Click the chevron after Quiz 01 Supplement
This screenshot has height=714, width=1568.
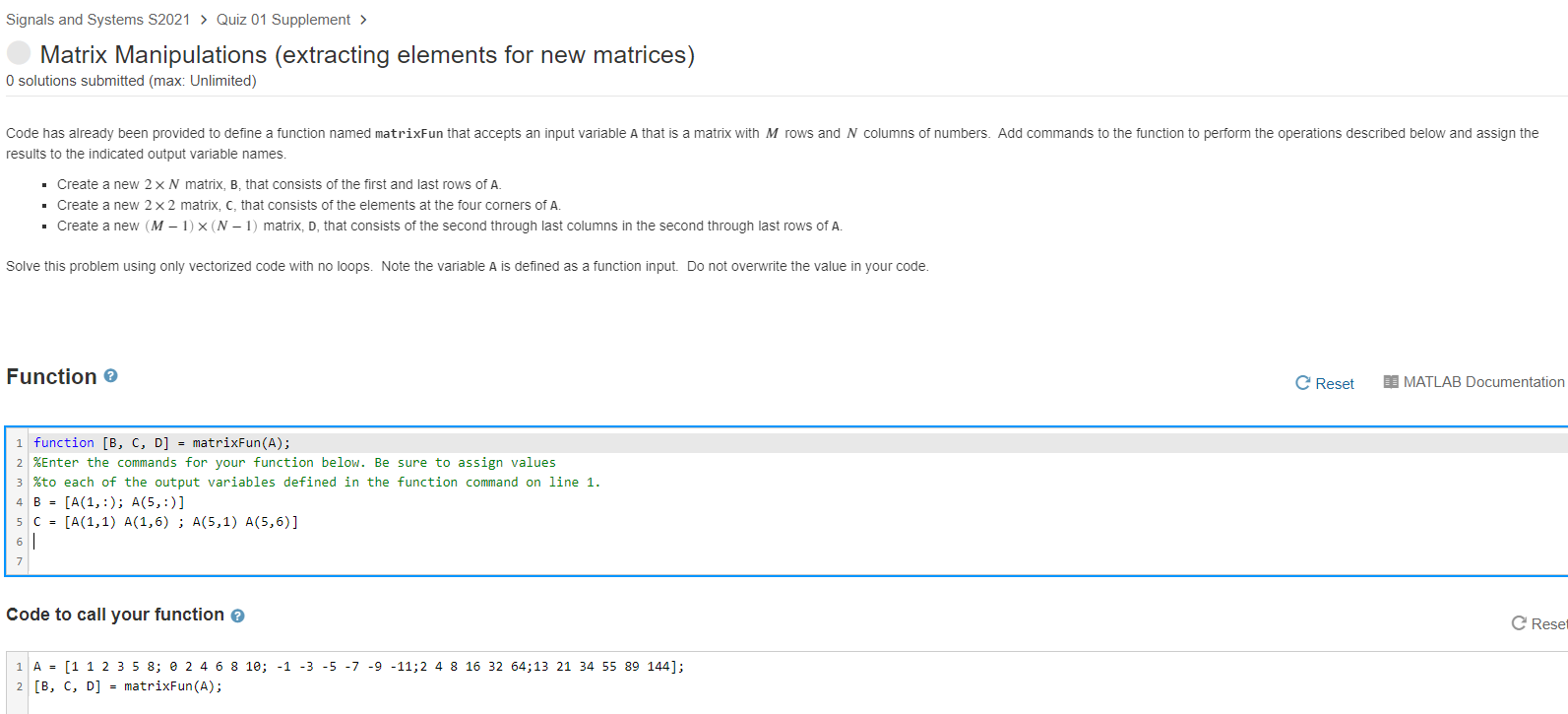coord(361,19)
